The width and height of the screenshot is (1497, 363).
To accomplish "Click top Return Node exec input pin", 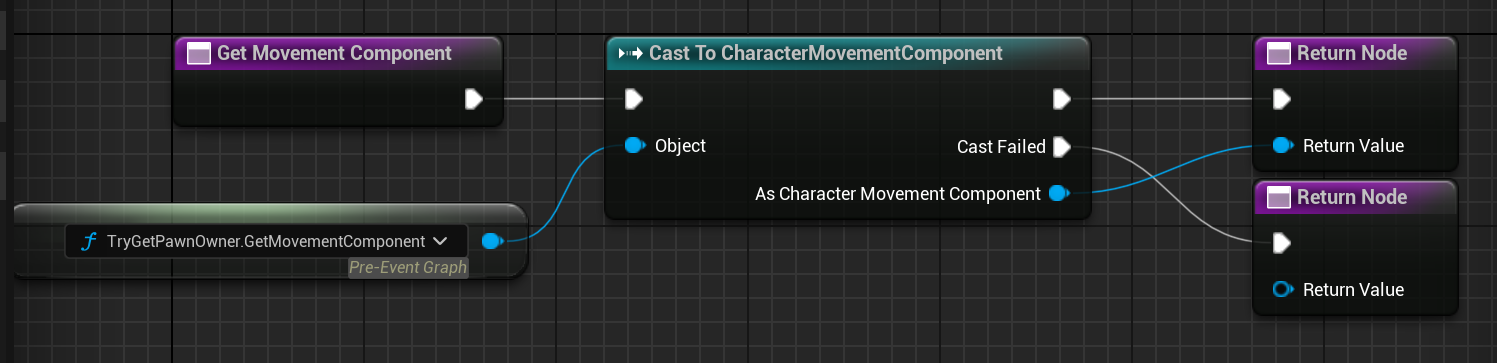I will [x=1281, y=99].
